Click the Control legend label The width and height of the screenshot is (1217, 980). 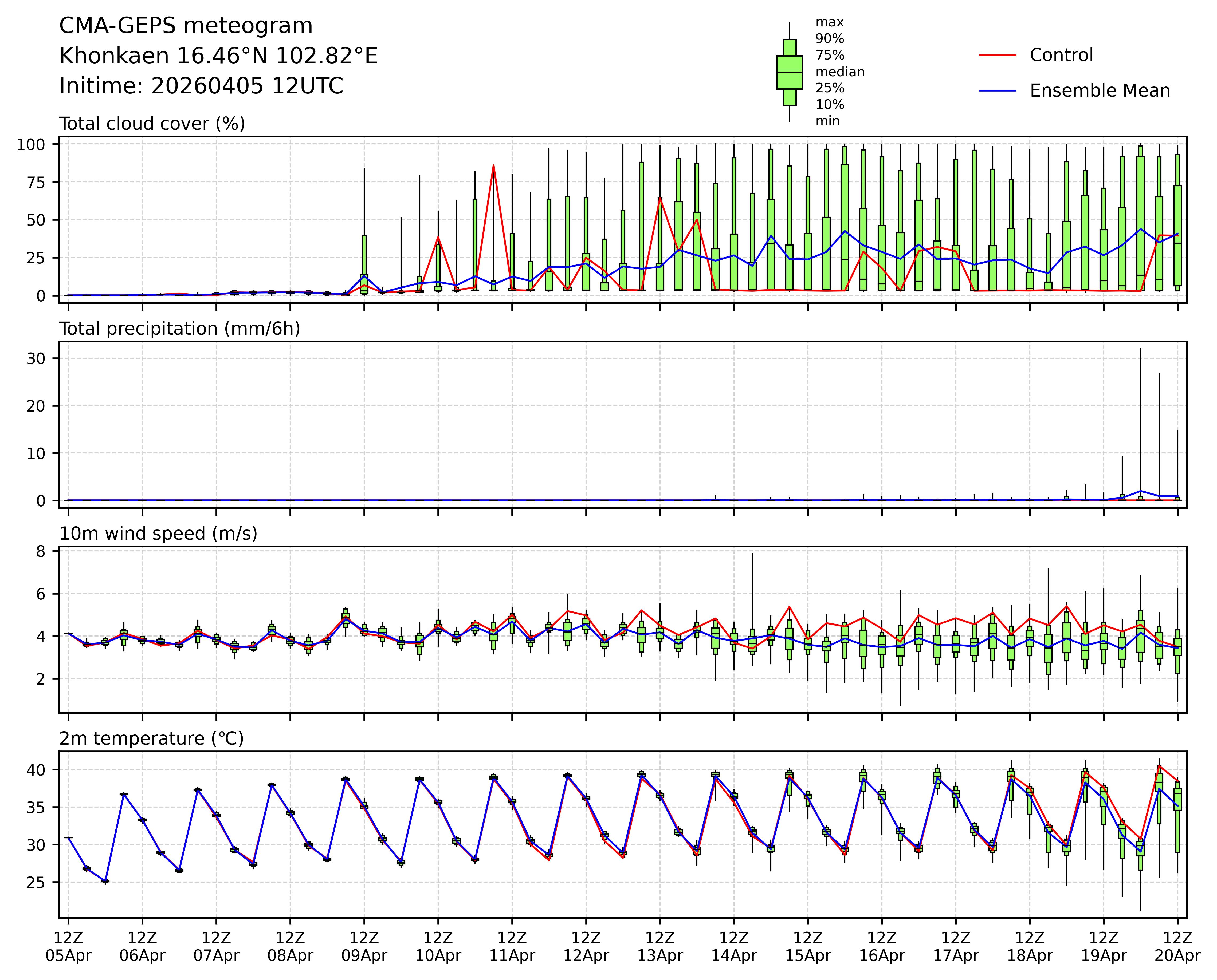point(1061,55)
